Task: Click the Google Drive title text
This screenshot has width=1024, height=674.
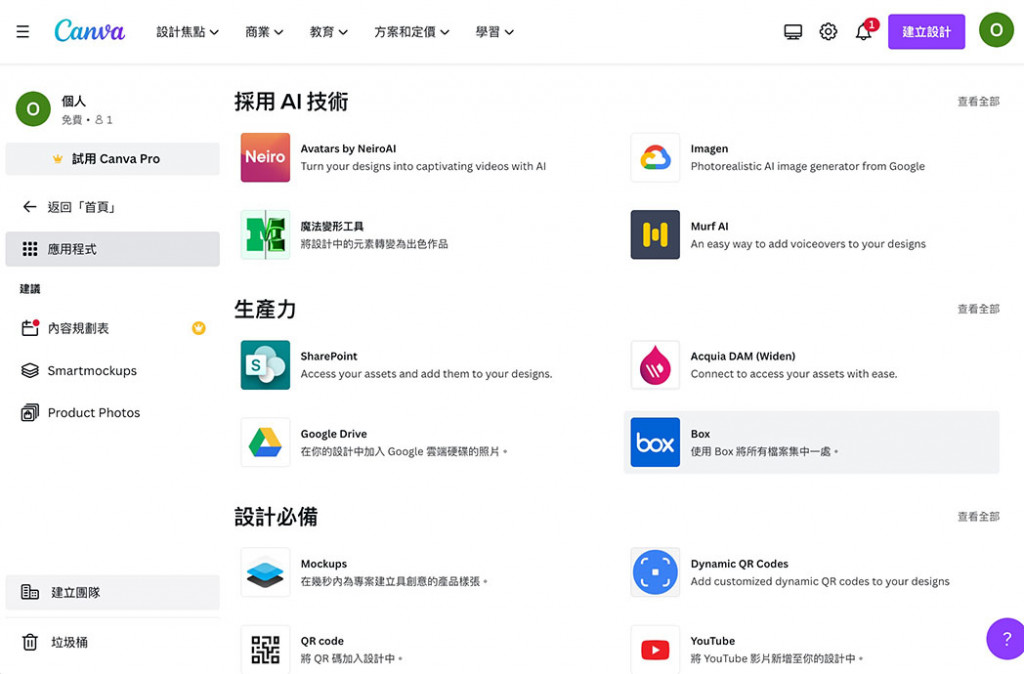Action: (x=334, y=434)
